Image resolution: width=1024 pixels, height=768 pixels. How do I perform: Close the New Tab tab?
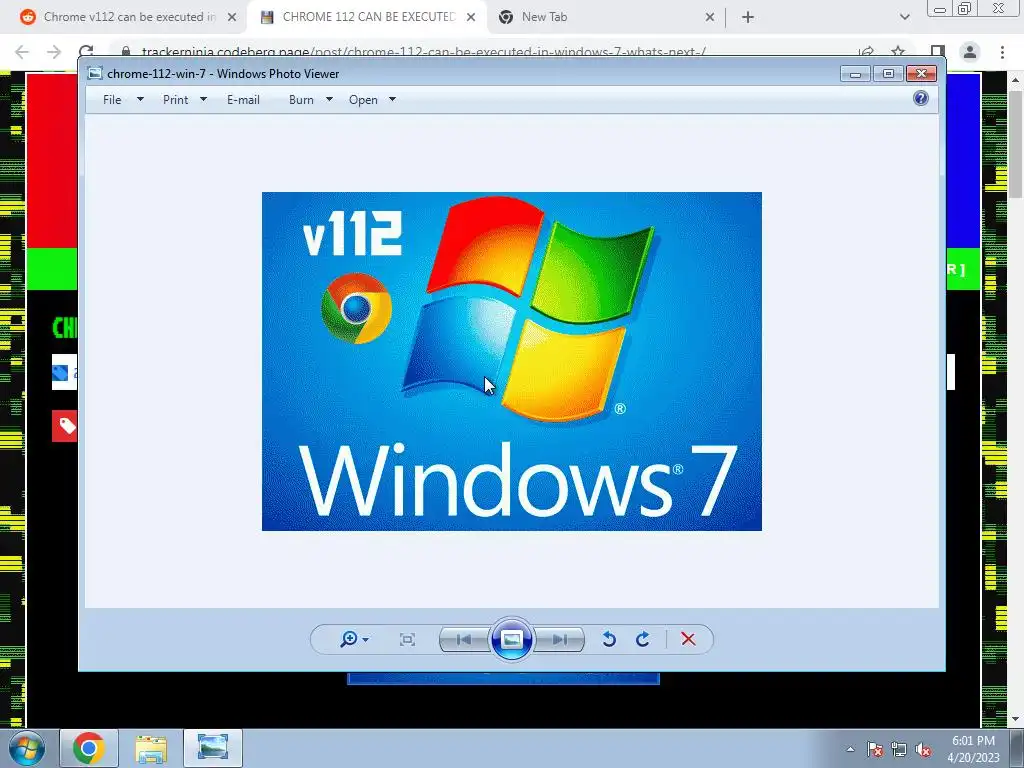pyautogui.click(x=710, y=17)
